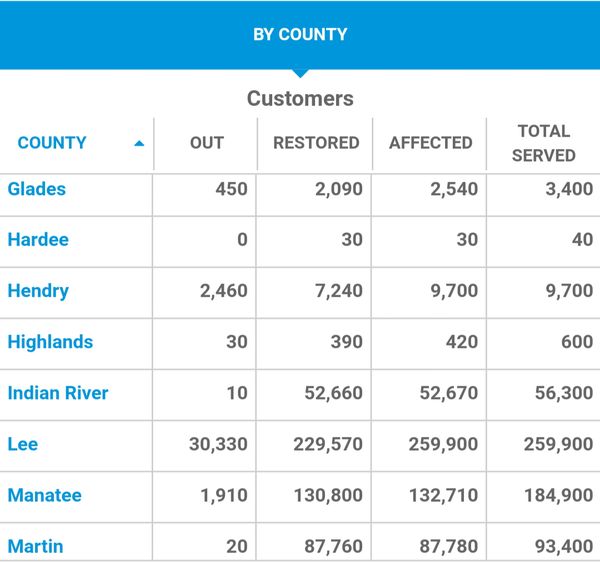Select the Manatee county link
Viewport: 600px width, 562px height.
tap(44, 495)
